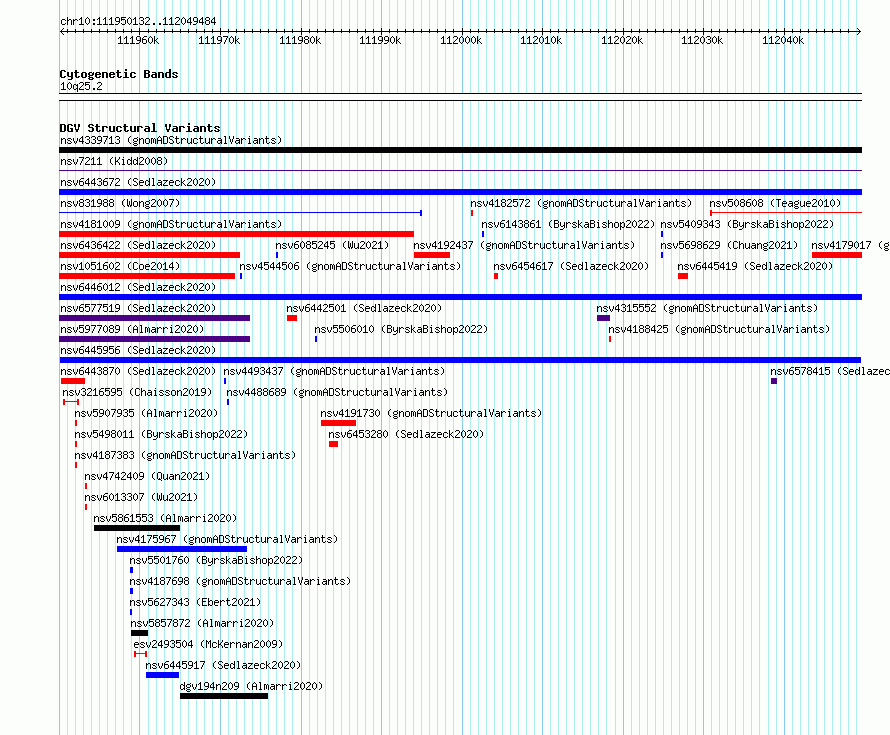Image resolution: width=890 pixels, height=735 pixels.
Task: Select the chr10:111950132..112049484 coordinates text
Action: coord(138,21)
